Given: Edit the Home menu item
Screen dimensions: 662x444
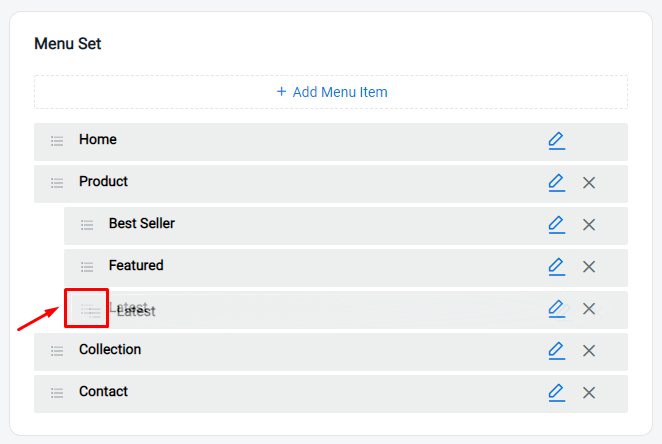Looking at the screenshot, I should click(556, 141).
